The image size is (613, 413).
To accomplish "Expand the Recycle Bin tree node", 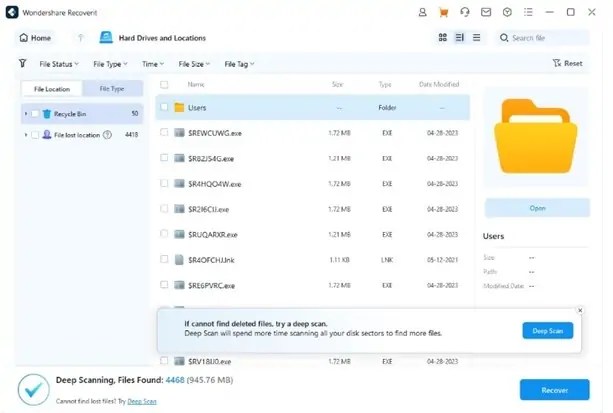I will click(x=26, y=114).
